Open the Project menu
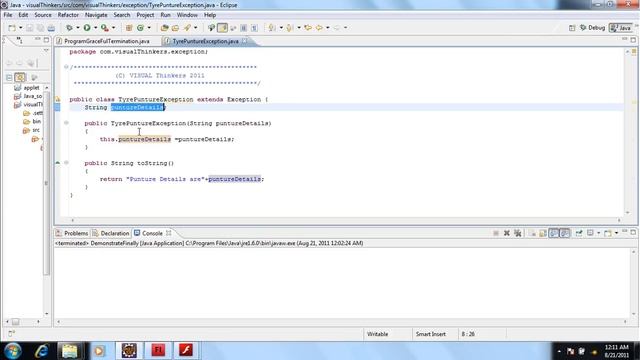The width and height of the screenshot is (640, 360). coord(145,15)
